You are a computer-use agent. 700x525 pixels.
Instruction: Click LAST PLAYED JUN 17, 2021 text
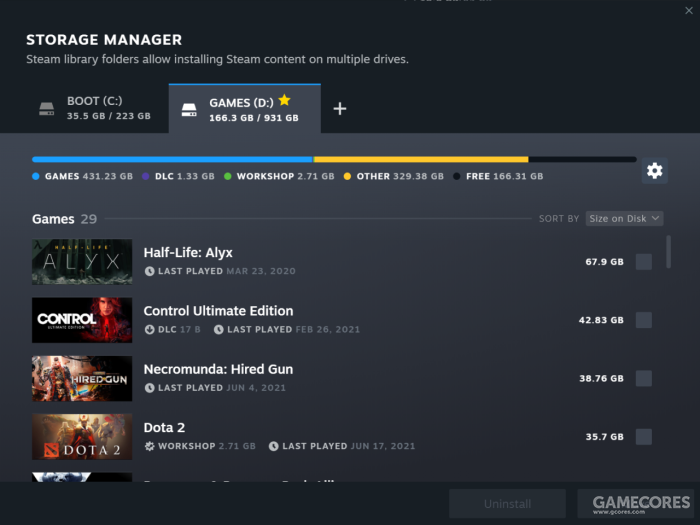[349, 446]
